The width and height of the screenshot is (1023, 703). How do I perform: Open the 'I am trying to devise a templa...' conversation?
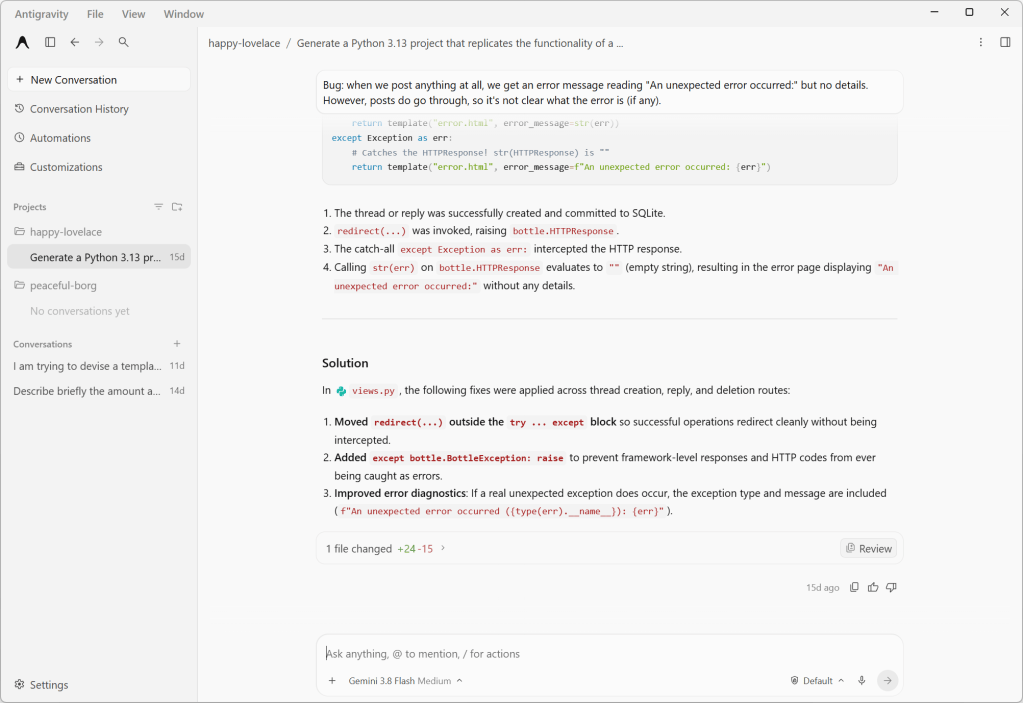click(99, 366)
